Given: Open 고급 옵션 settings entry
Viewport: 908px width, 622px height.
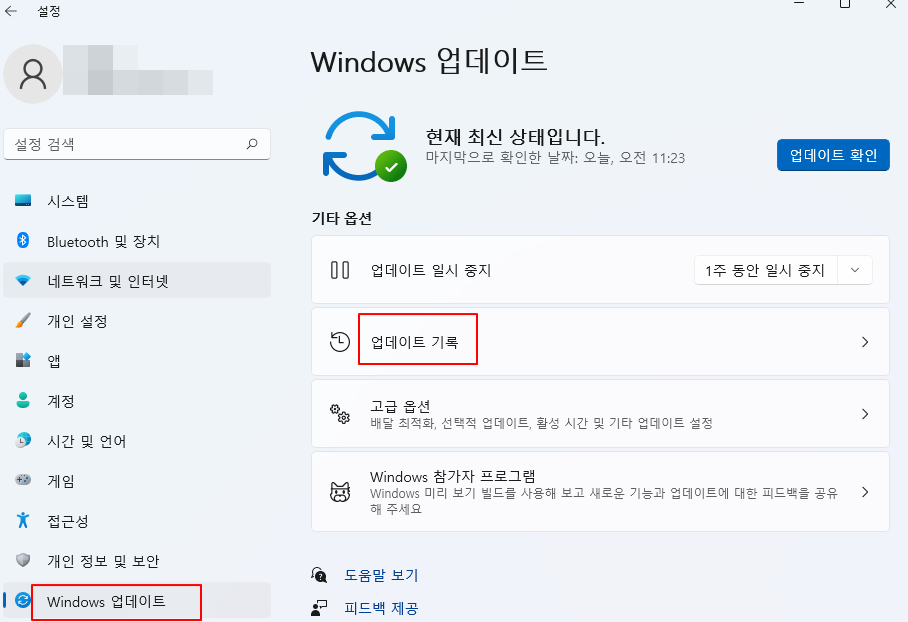Looking at the screenshot, I should (x=600, y=414).
